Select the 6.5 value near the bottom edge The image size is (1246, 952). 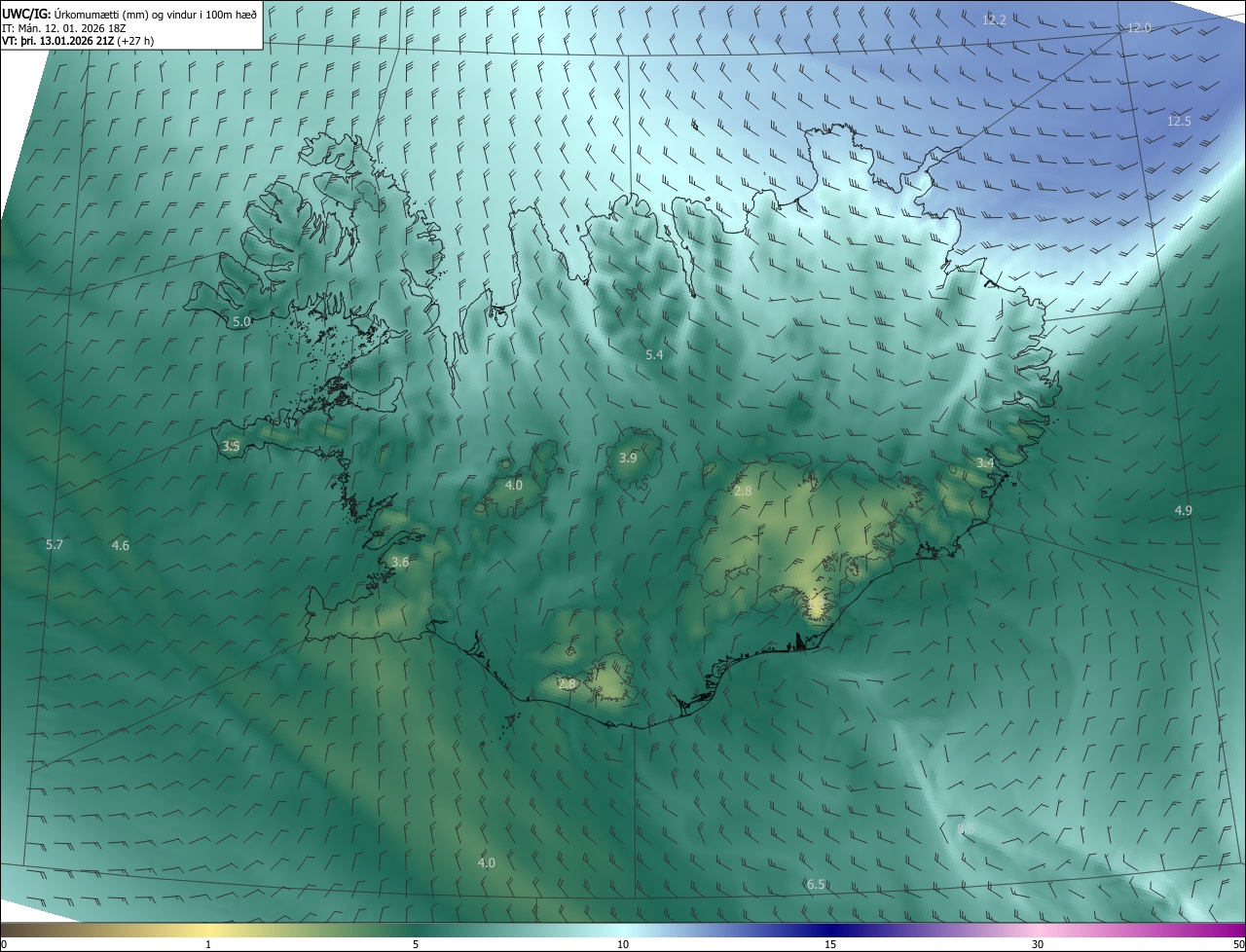coord(816,884)
